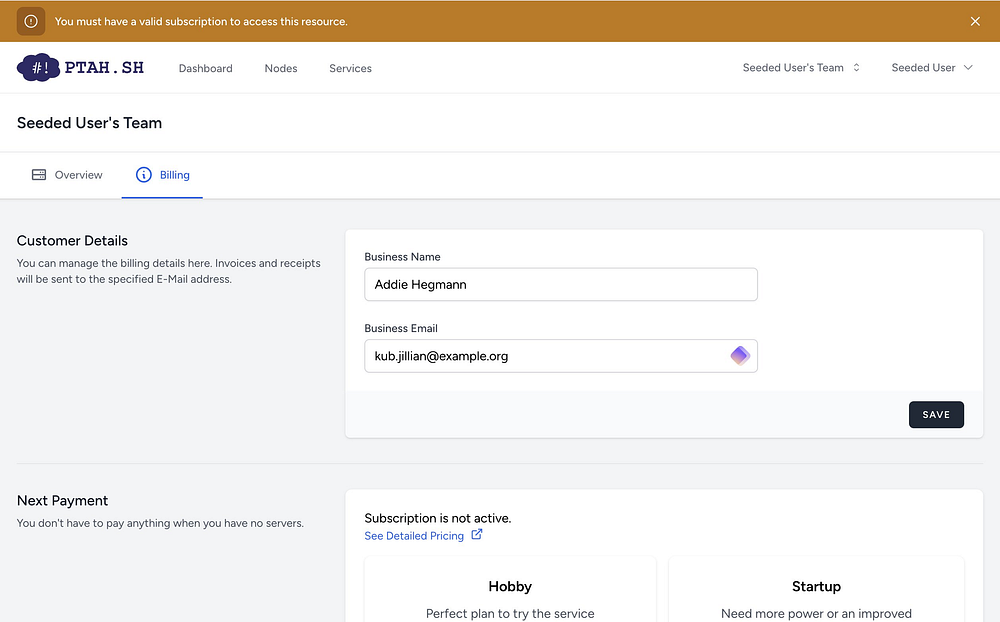Click the Ptah.sh cloud logo
The image size is (1000, 622).
click(x=39, y=68)
